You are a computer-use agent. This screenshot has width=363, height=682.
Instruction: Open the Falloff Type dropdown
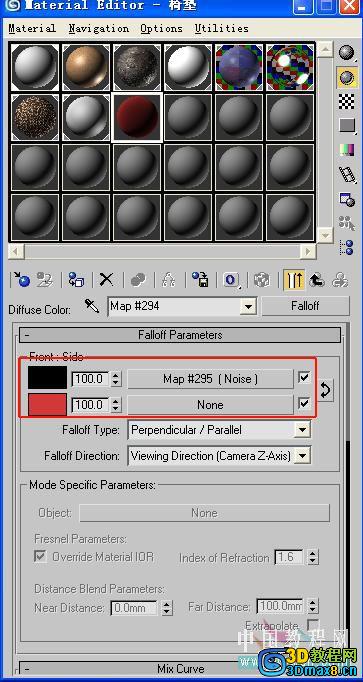(x=302, y=430)
